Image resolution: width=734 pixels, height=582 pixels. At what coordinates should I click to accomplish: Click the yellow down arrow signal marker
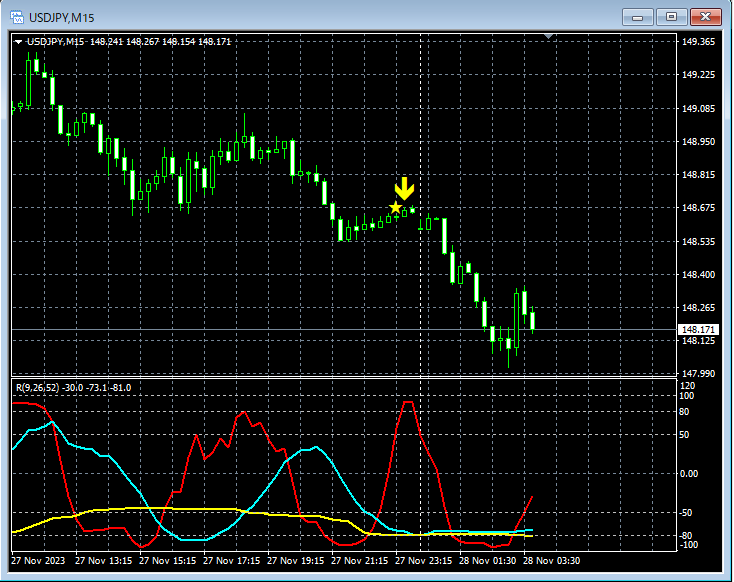pyautogui.click(x=404, y=189)
